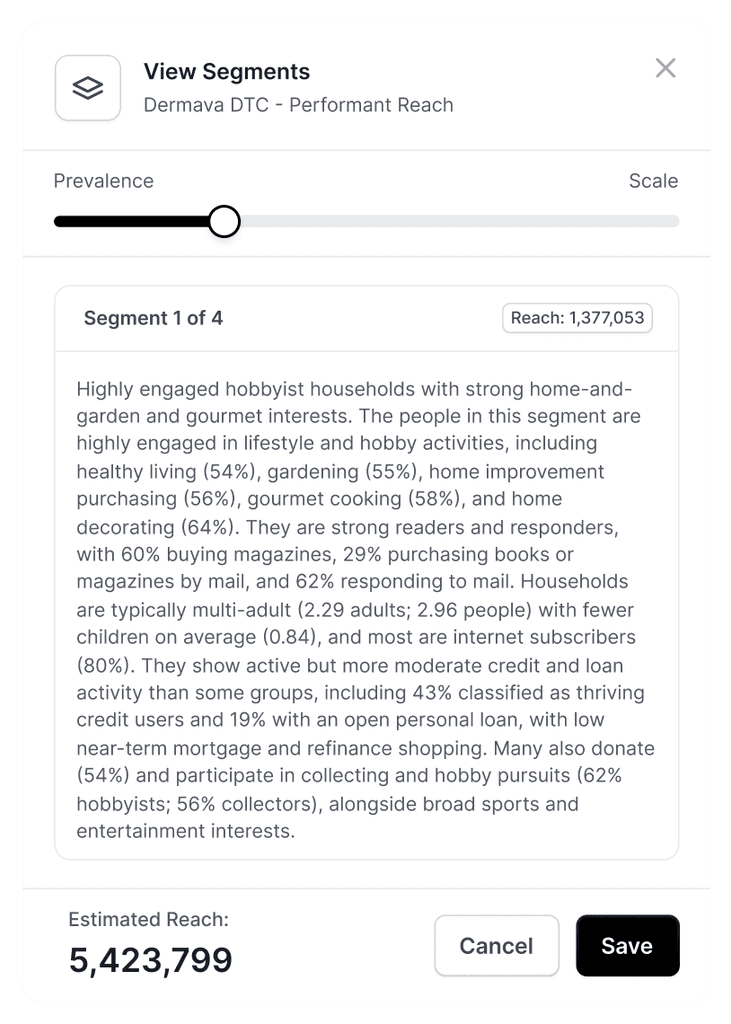Click the Save button
Image resolution: width=731 pixels, height=1024 pixels.
coord(627,945)
